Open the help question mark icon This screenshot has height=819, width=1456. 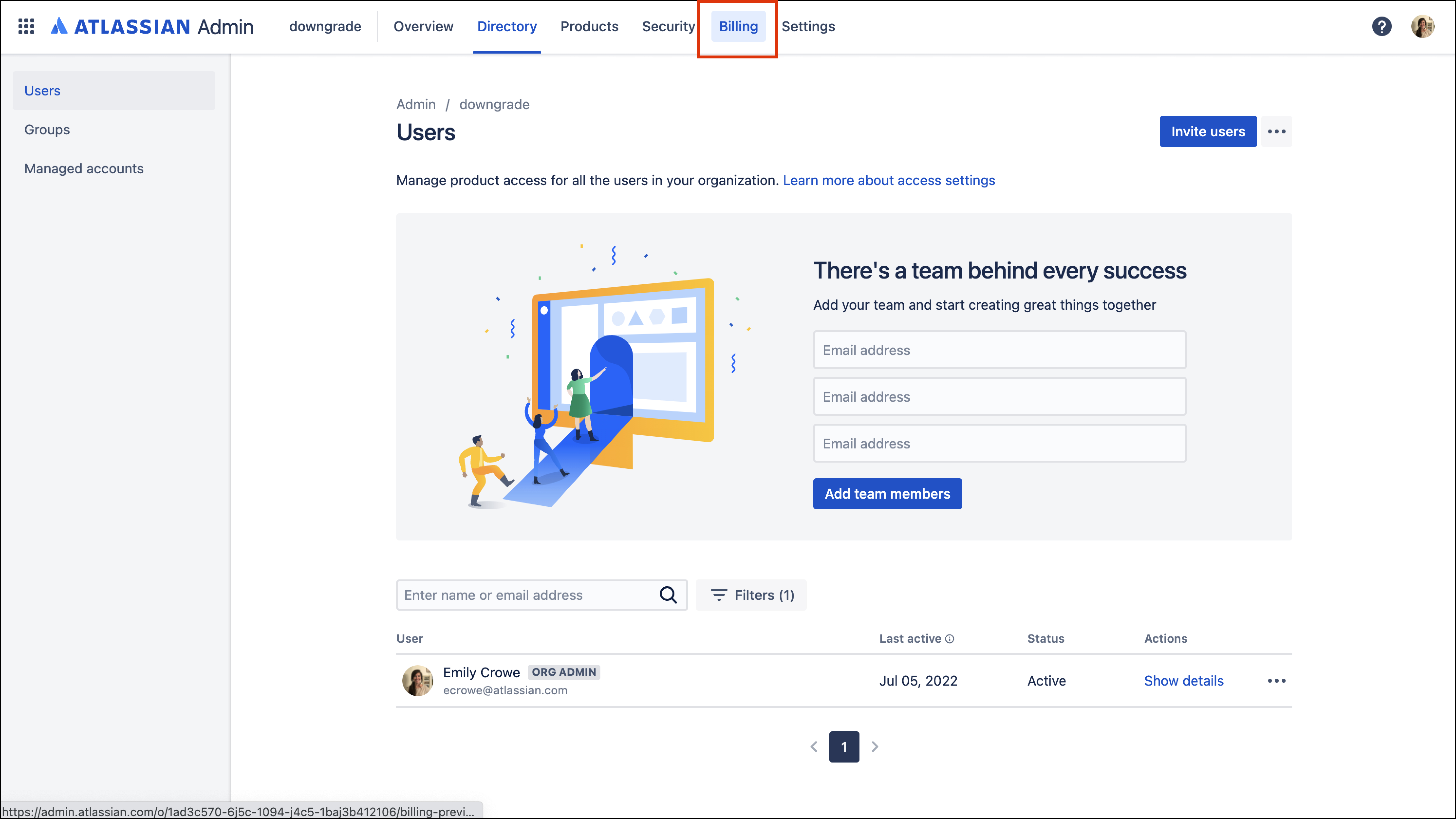coord(1381,26)
